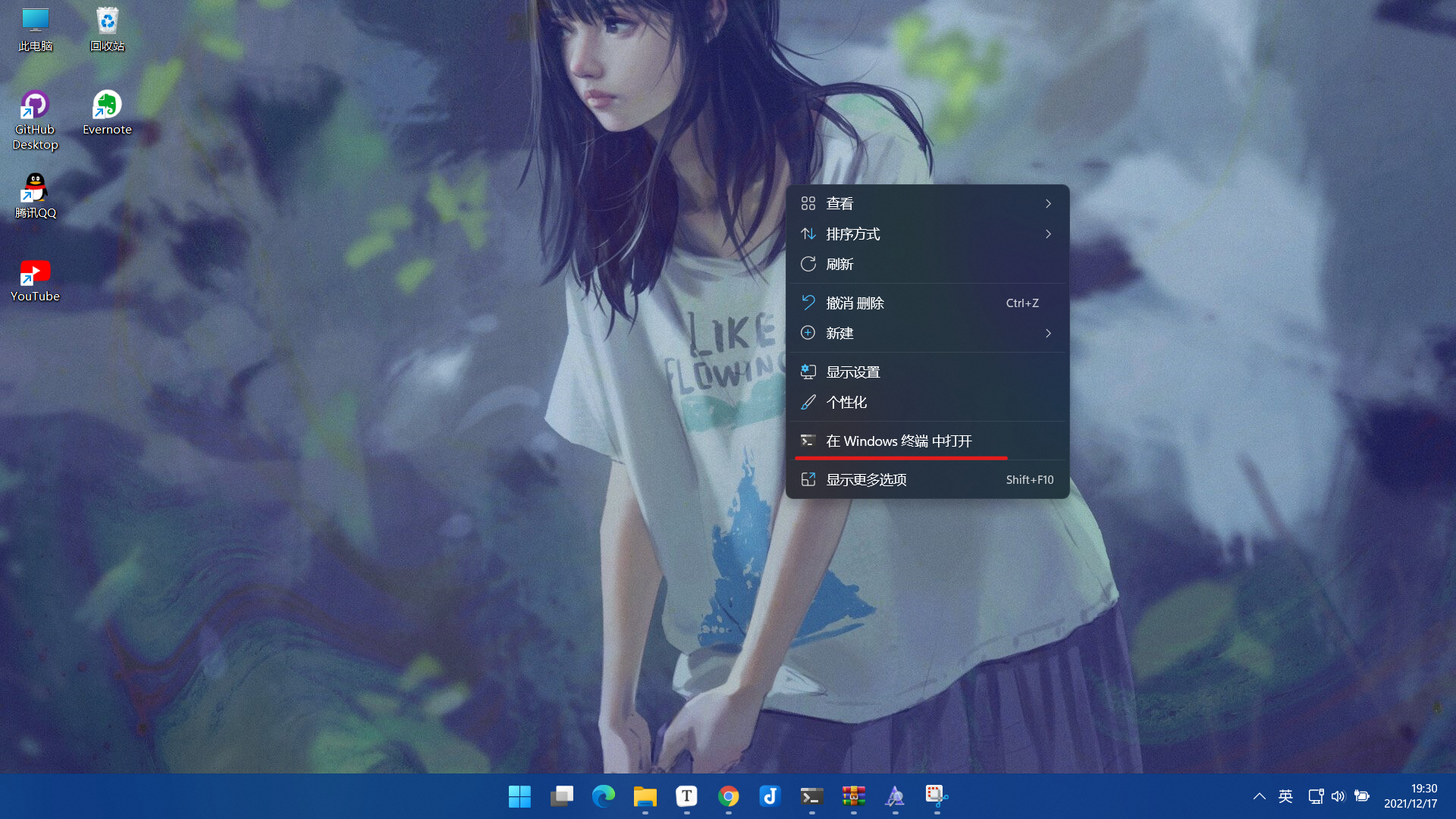Click the WinRAR taskbar icon
The image size is (1456, 819).
853,796
